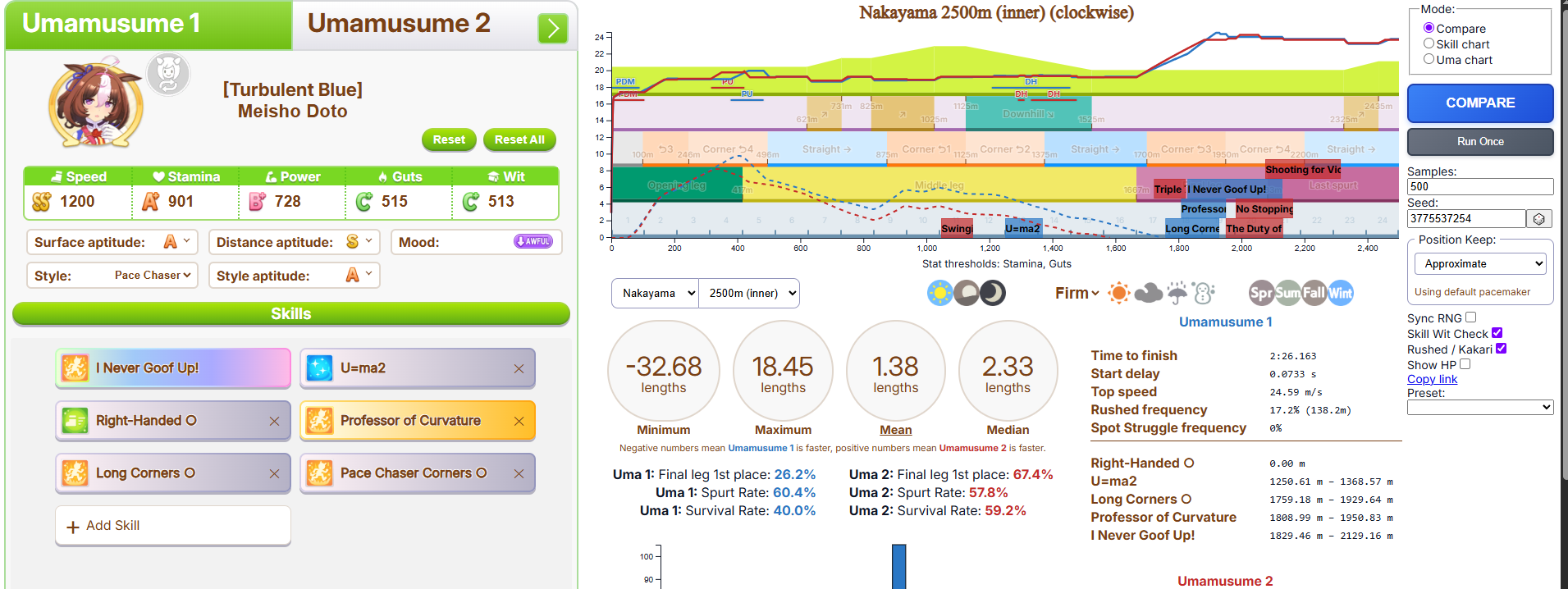1568x589 pixels.
Task: Click the Seed input field
Action: [1466, 218]
